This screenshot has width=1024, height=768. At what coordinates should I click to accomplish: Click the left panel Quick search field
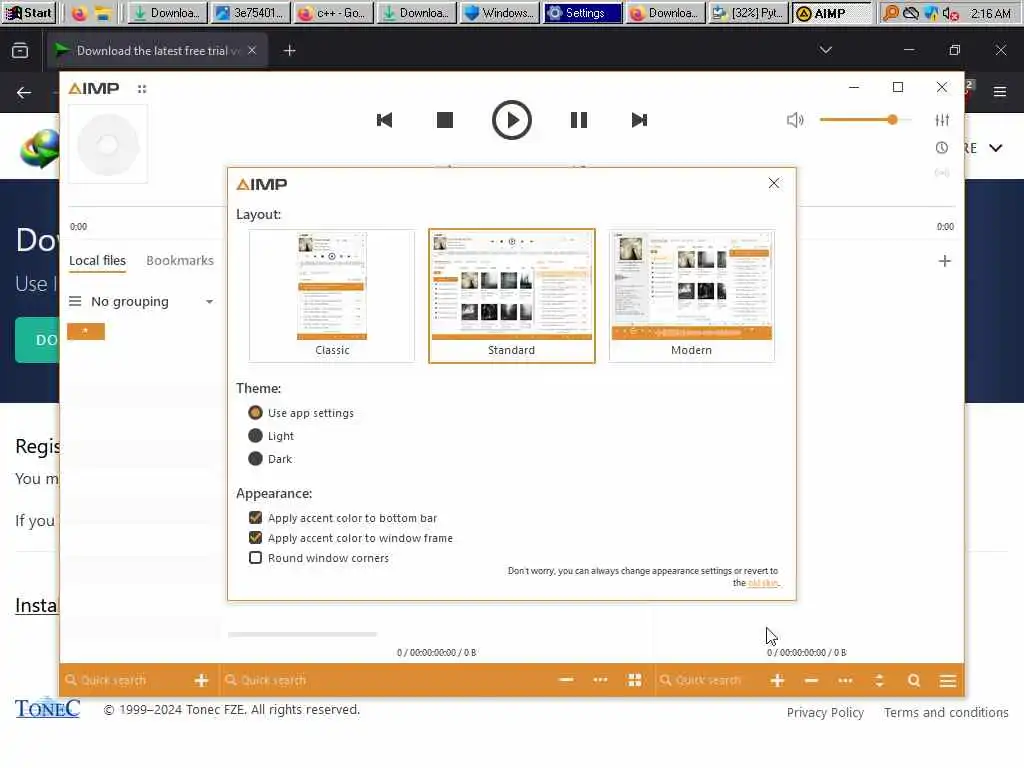pos(124,680)
